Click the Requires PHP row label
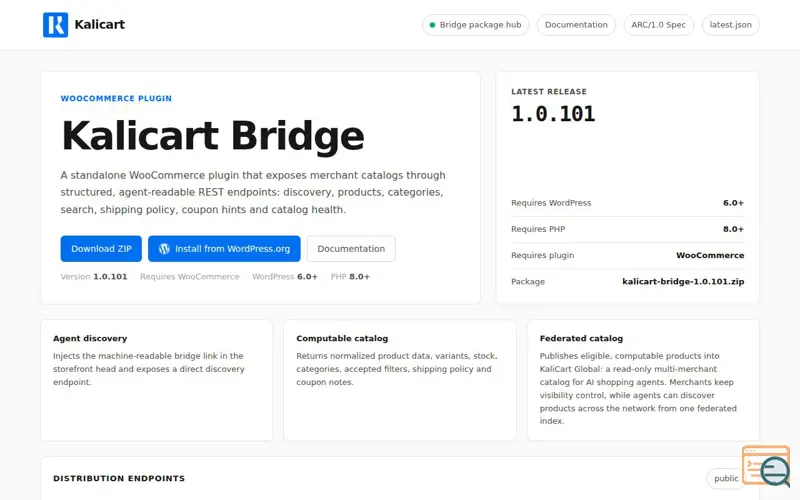800x500 pixels. tap(538, 229)
